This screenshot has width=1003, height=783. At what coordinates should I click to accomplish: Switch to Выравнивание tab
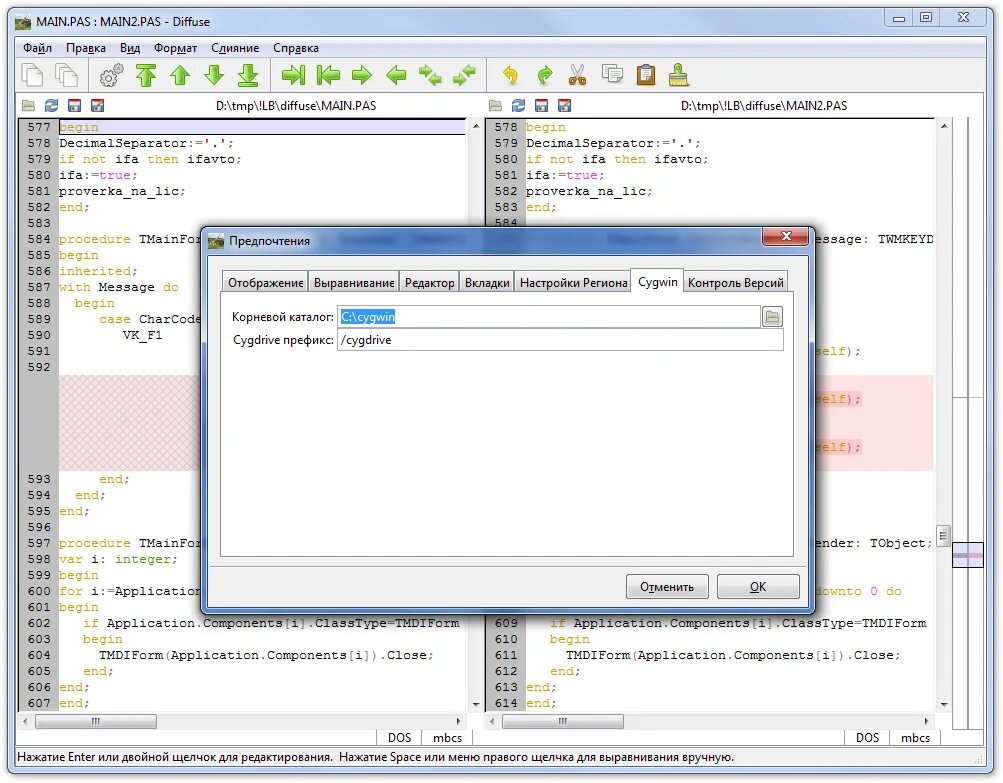tap(354, 283)
